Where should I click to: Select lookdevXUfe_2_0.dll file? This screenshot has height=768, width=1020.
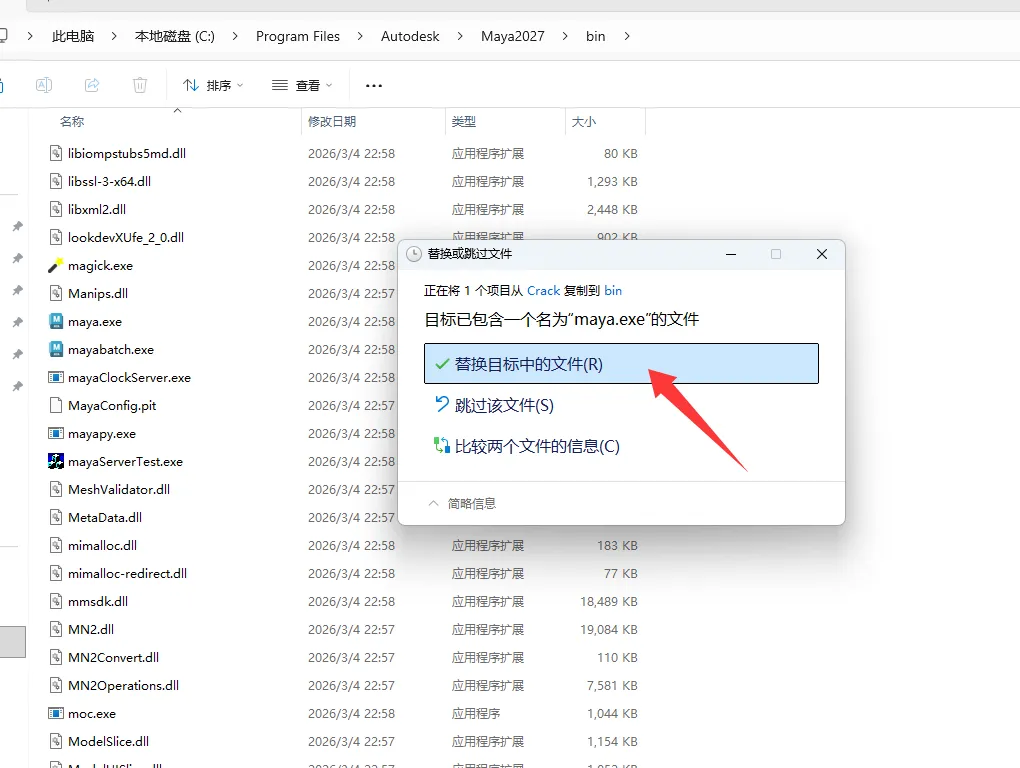click(x=126, y=237)
